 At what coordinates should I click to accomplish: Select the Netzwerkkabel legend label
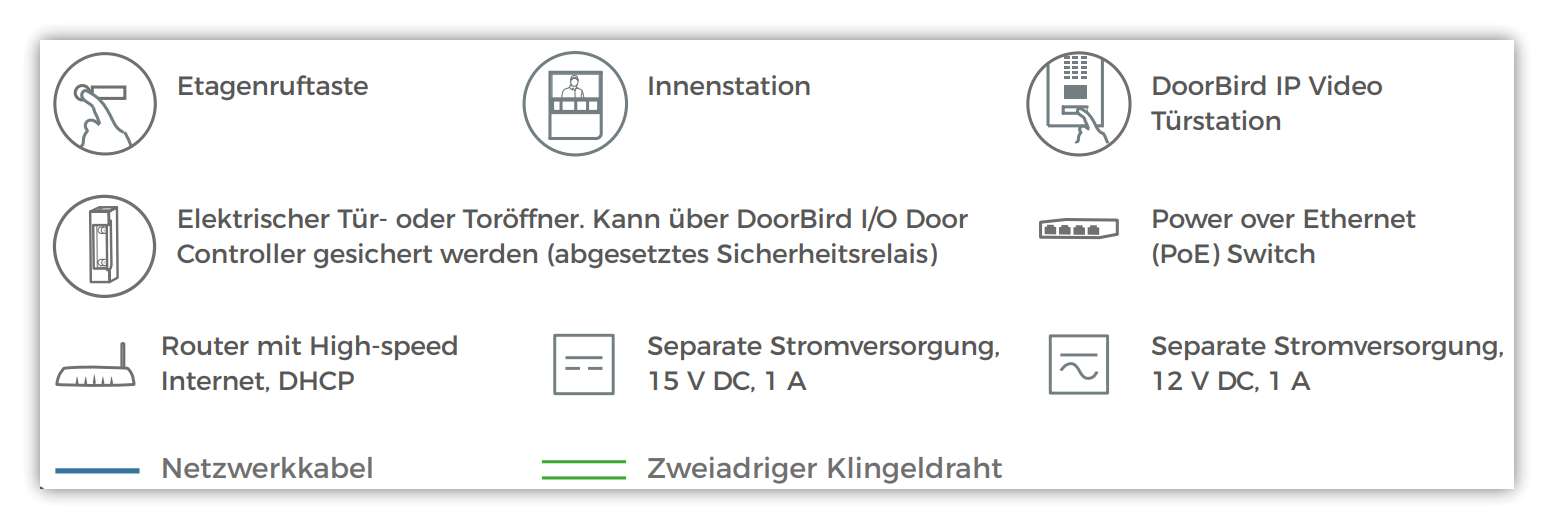(267, 468)
